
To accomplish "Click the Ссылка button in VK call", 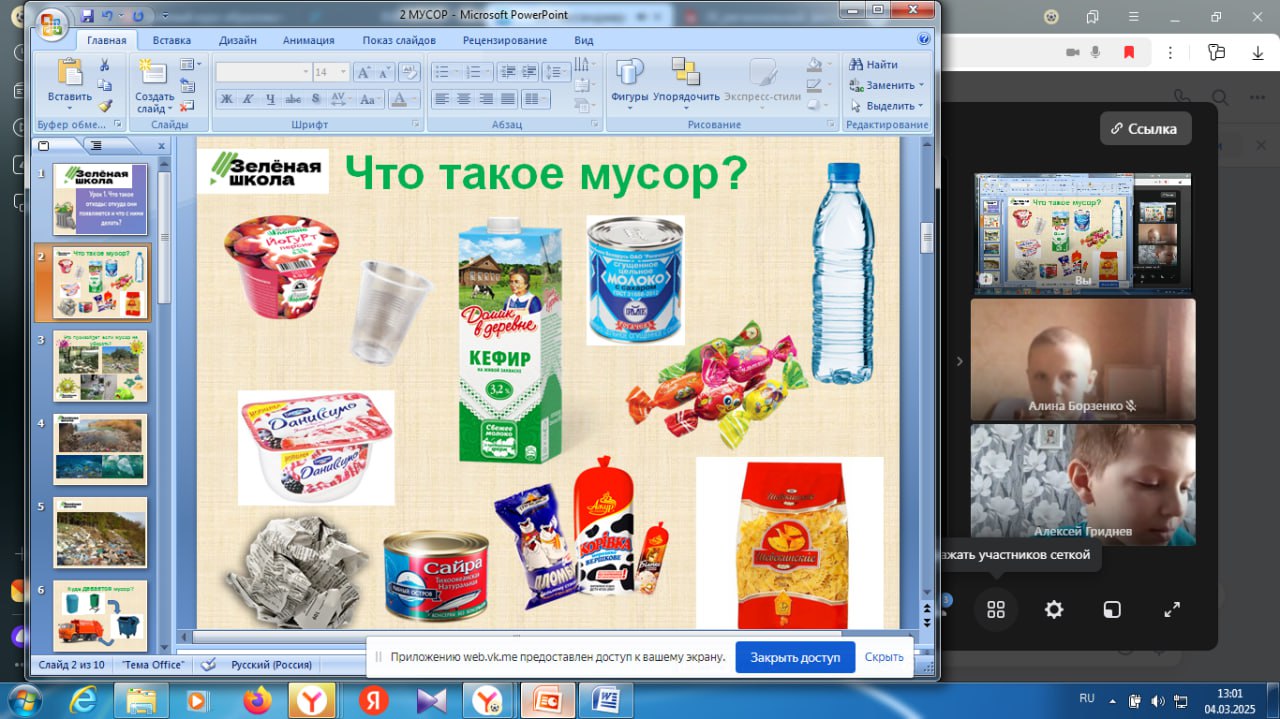I will [1146, 128].
